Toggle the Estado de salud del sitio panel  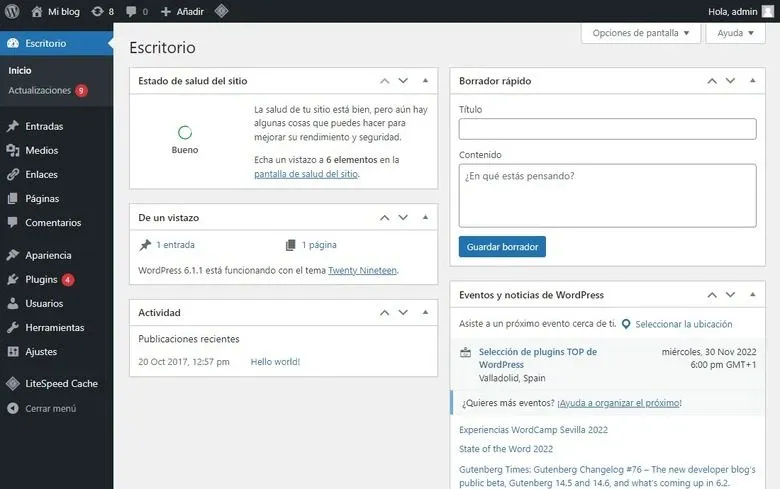(x=425, y=80)
